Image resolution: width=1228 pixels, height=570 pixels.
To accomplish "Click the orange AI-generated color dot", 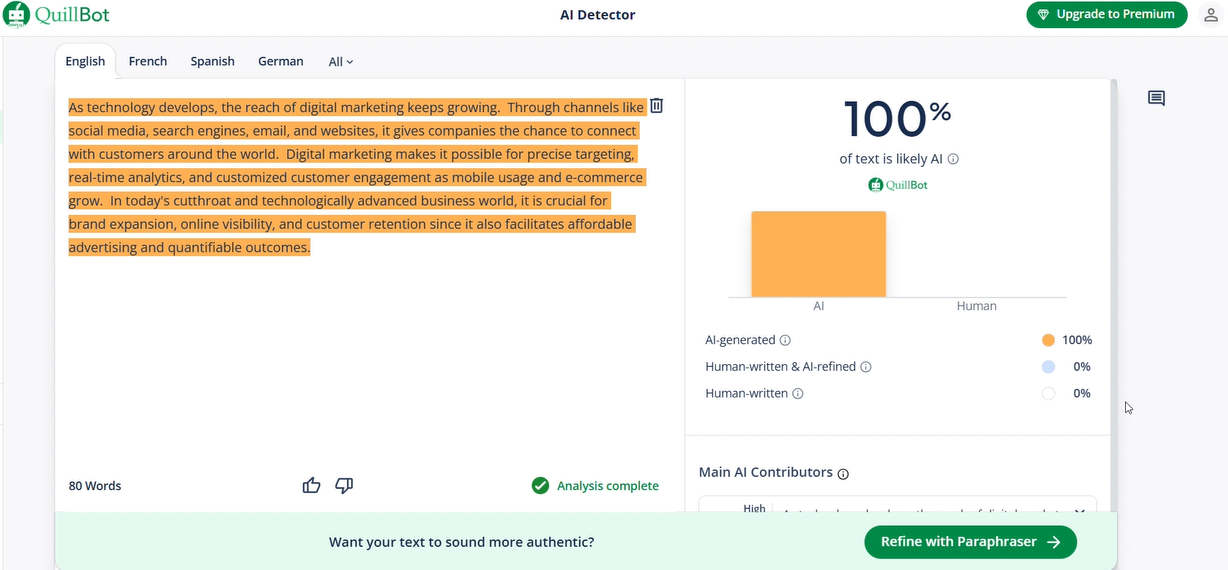I will coord(1048,340).
